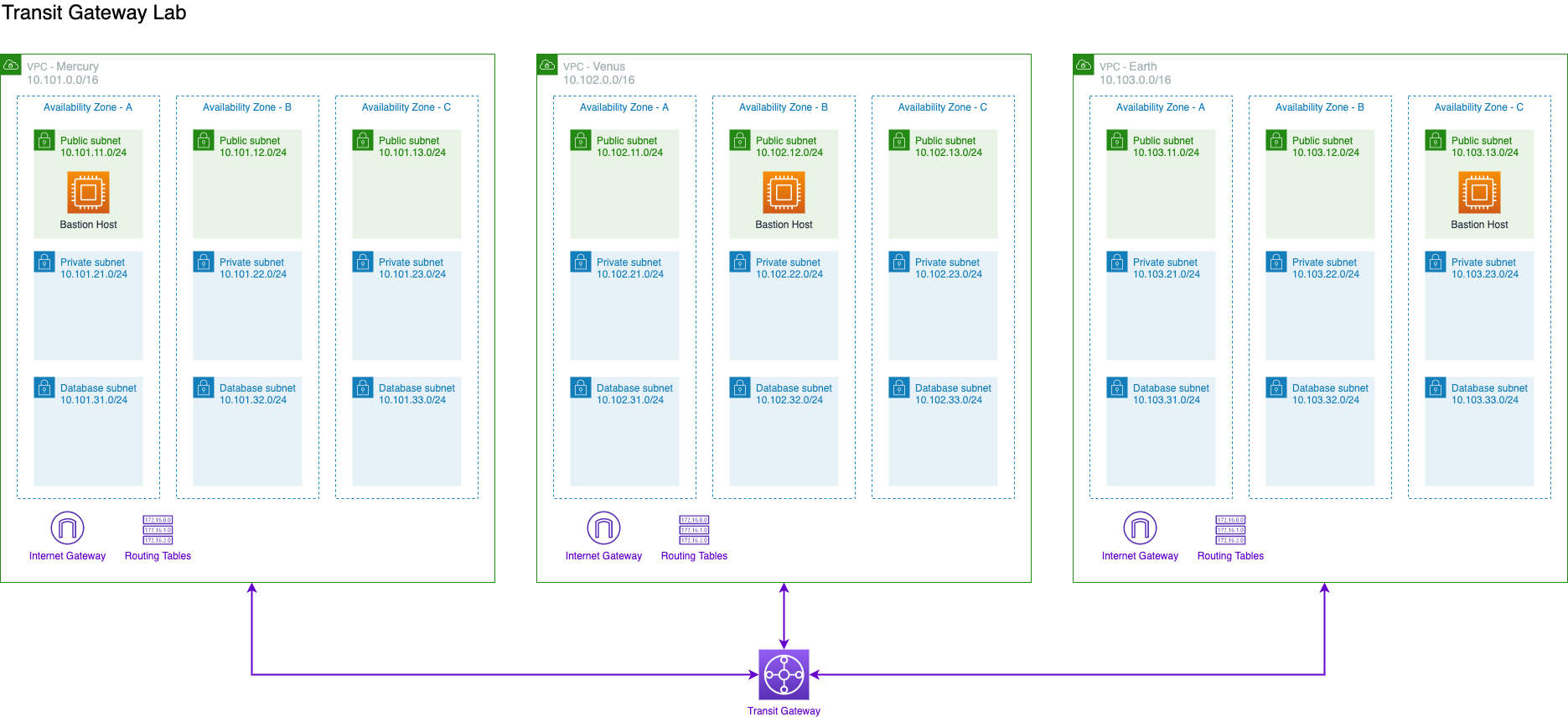Select the Transit Gateway label text
Viewport: 1568px width, 717px height.
784,711
